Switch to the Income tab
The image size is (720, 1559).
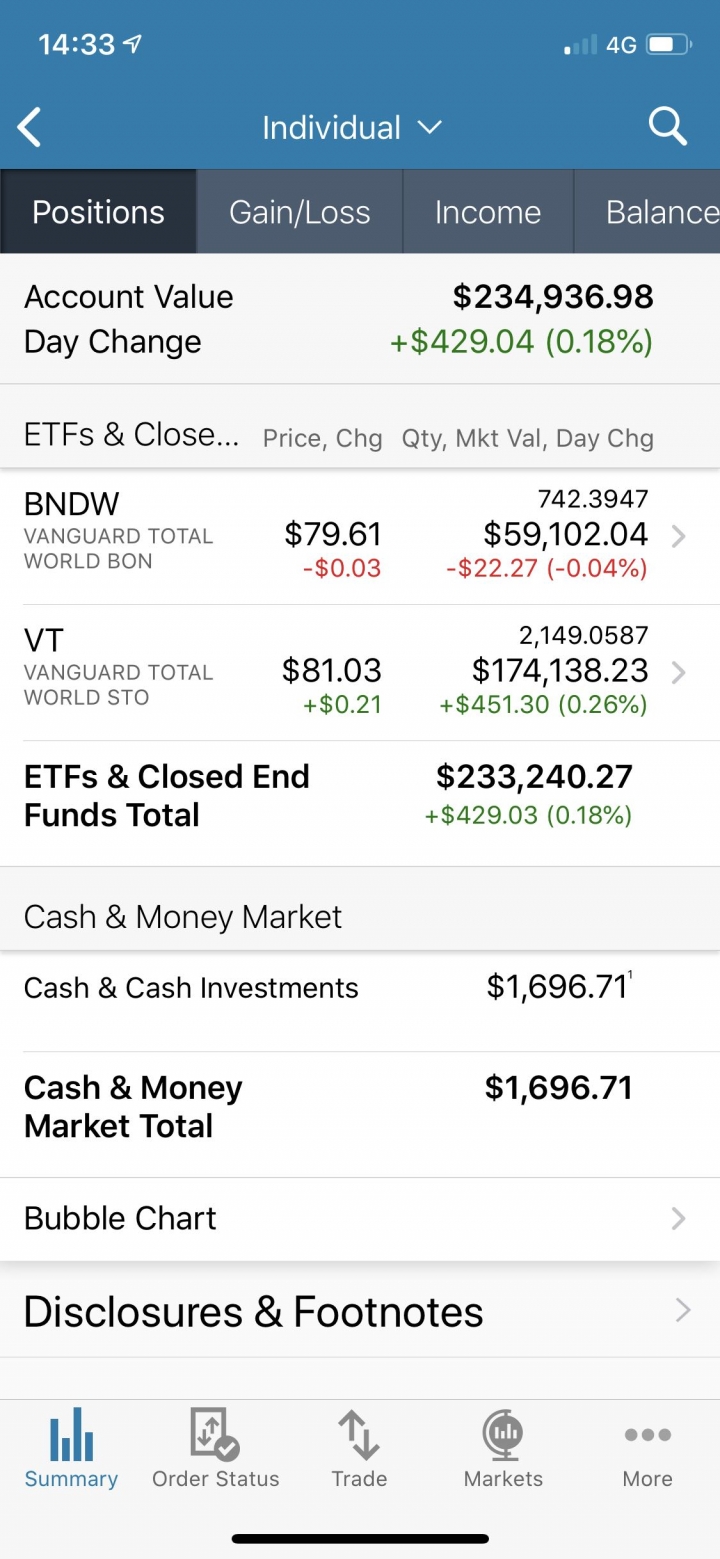coord(488,212)
